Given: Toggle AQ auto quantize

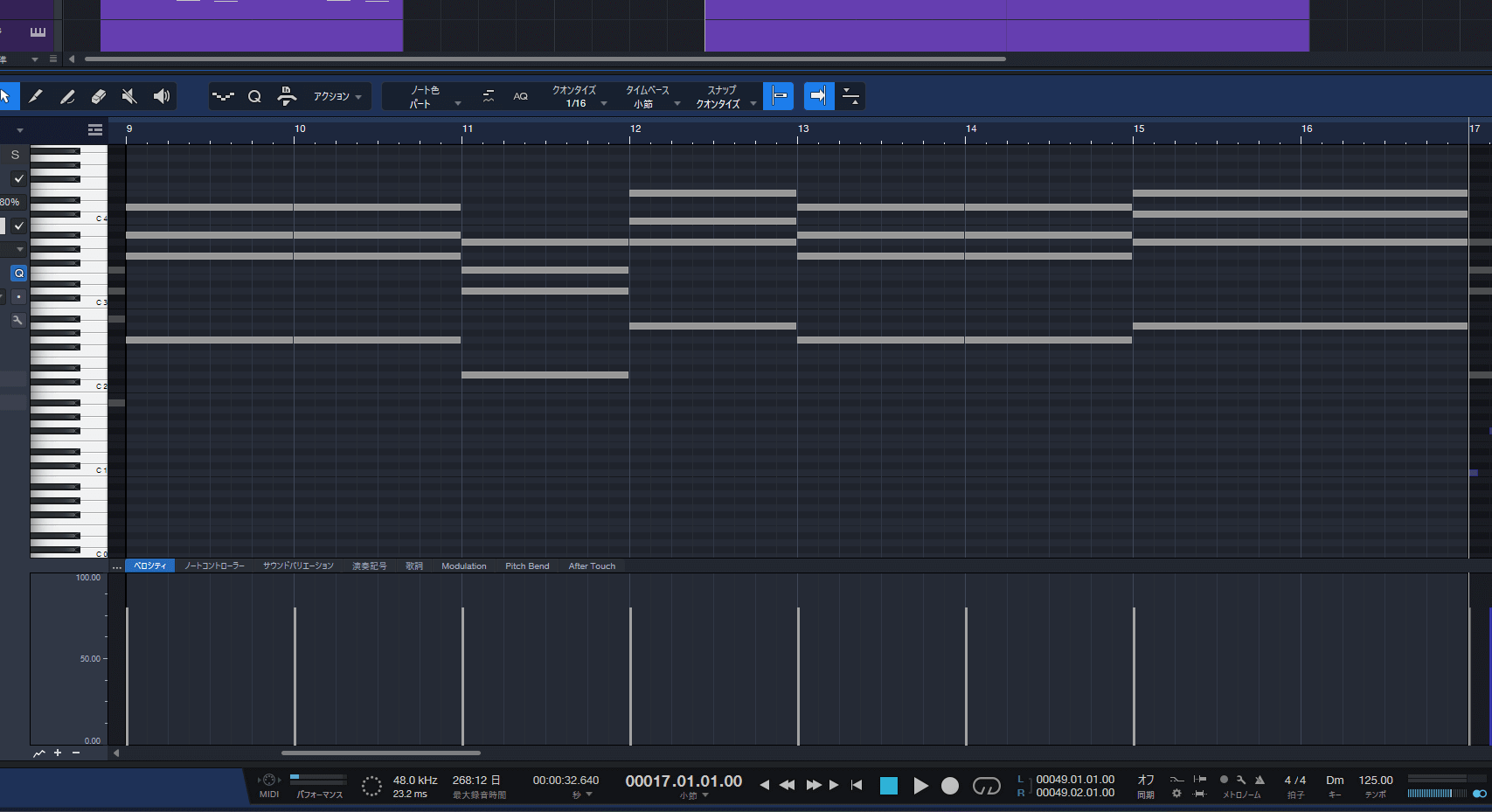Looking at the screenshot, I should tap(520, 96).
